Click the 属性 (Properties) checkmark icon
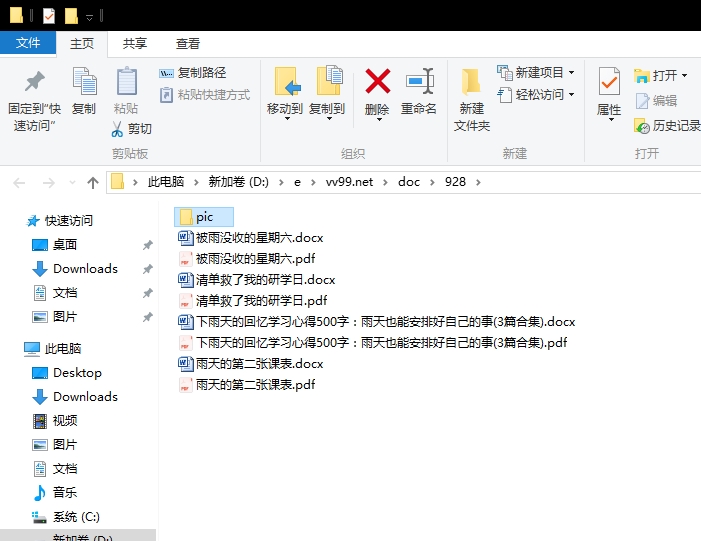This screenshot has height=541, width=701. coord(609,81)
